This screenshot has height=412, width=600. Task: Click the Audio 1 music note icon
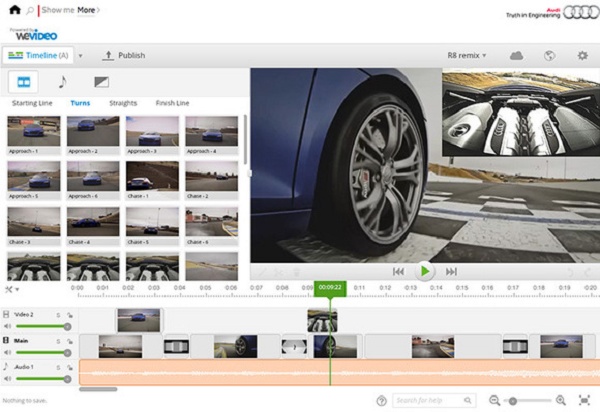click(x=6, y=366)
